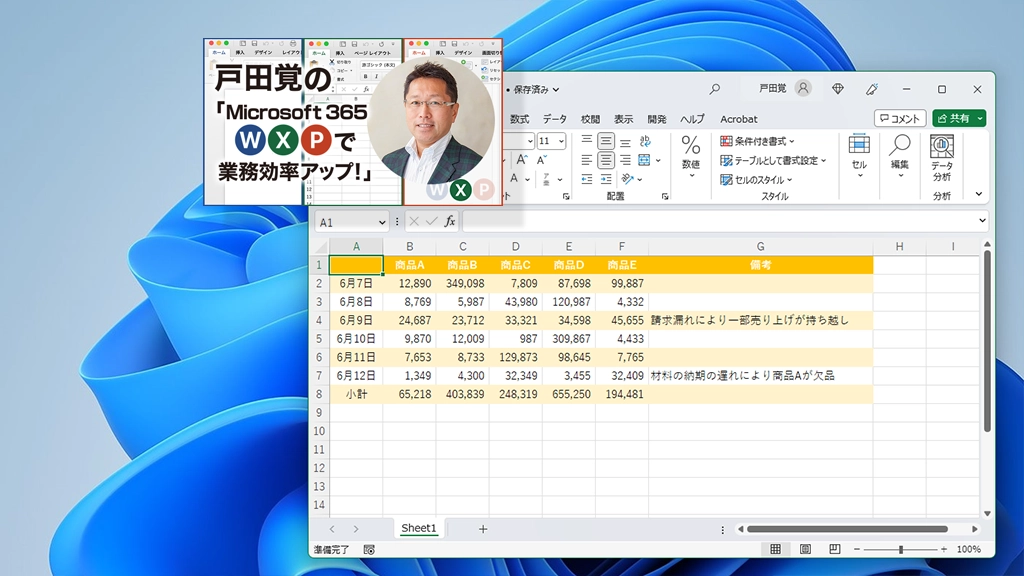Image resolution: width=1024 pixels, height=576 pixels.
Task: Click the increase font size icon
Action: coord(521,159)
